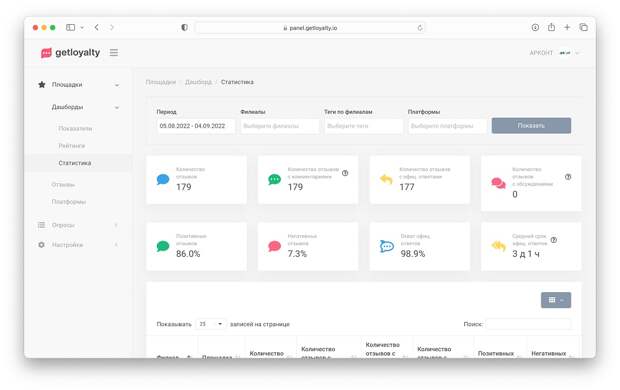
Task: Click yellow reply-all icon on 3 д 1 ч card
Action: pyautogui.click(x=499, y=246)
